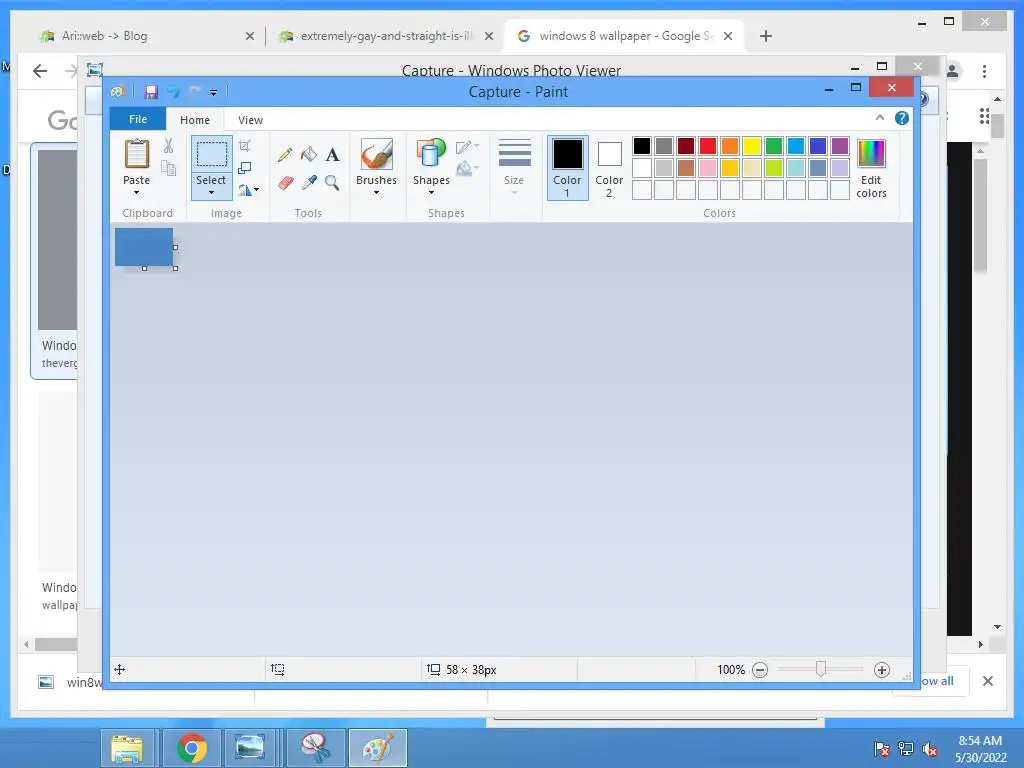The image size is (1024, 768).
Task: Select the Pencil tool in Paint
Action: point(285,155)
